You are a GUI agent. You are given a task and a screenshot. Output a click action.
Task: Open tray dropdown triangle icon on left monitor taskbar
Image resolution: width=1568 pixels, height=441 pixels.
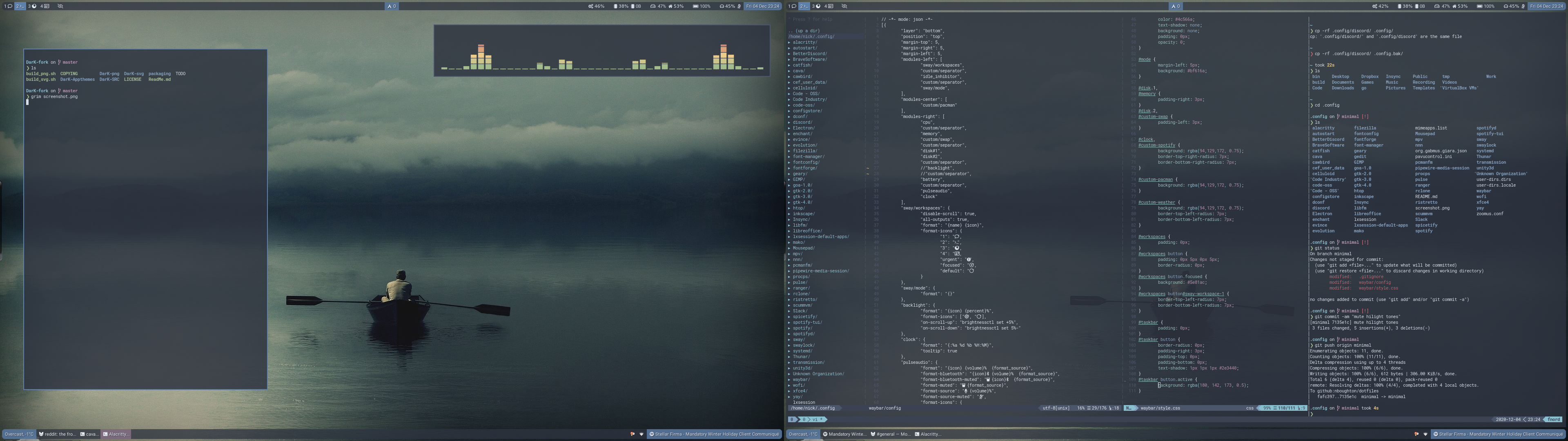point(641,434)
